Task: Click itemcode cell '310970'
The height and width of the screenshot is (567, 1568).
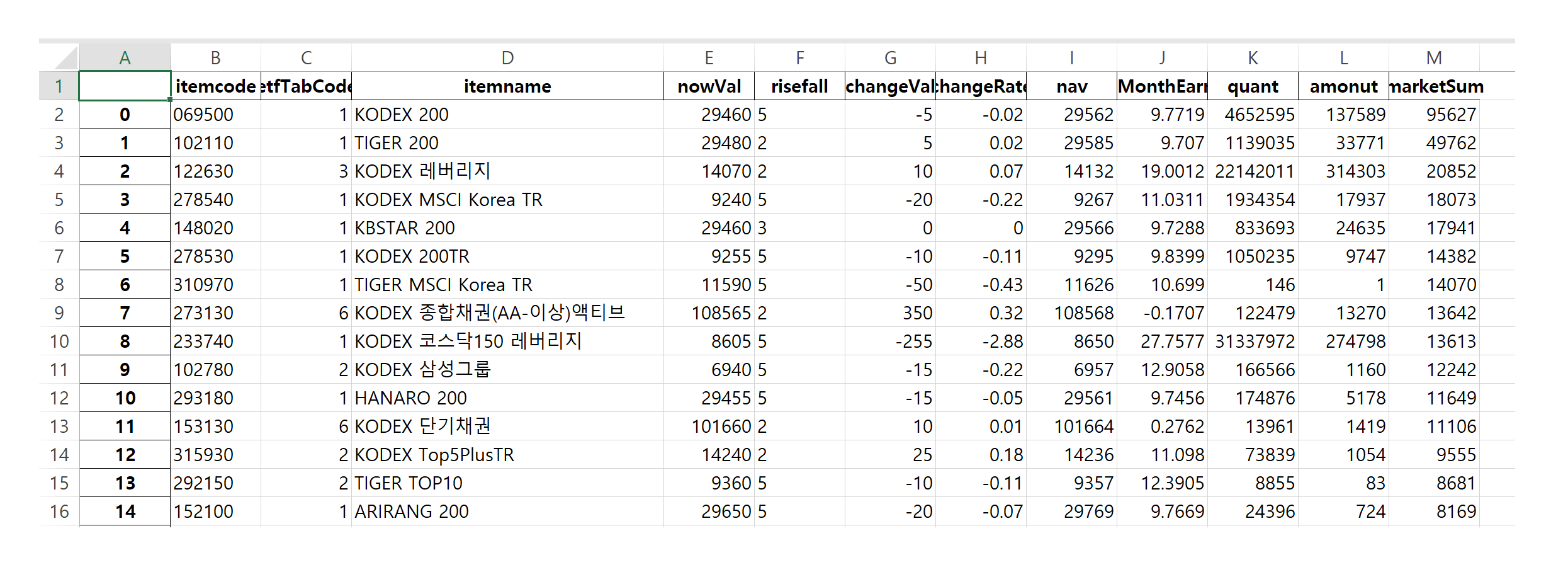Action: click(x=215, y=285)
